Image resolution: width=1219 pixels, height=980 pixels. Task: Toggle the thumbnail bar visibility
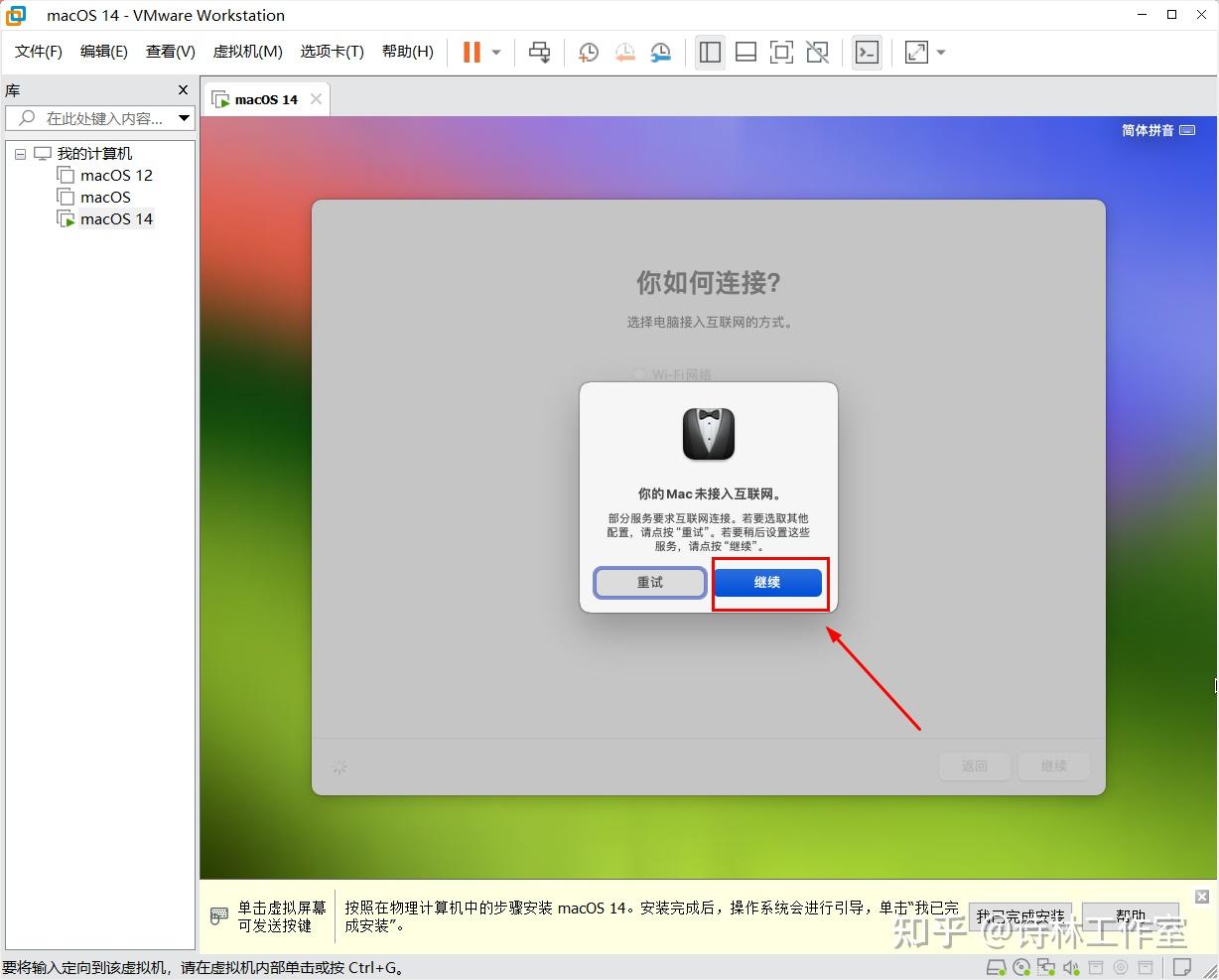[x=745, y=52]
